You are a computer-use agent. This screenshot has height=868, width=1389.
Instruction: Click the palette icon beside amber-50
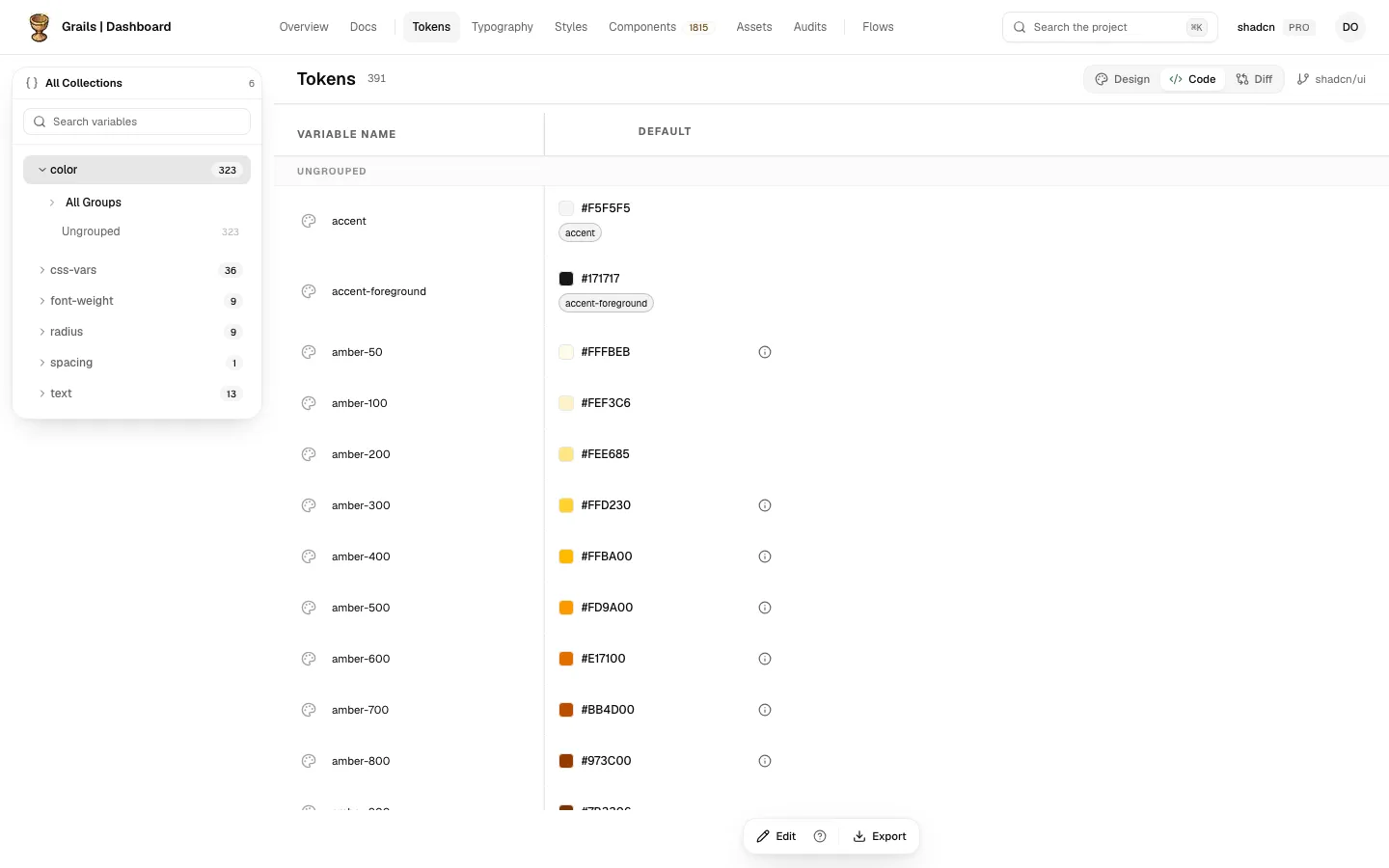pos(309,352)
